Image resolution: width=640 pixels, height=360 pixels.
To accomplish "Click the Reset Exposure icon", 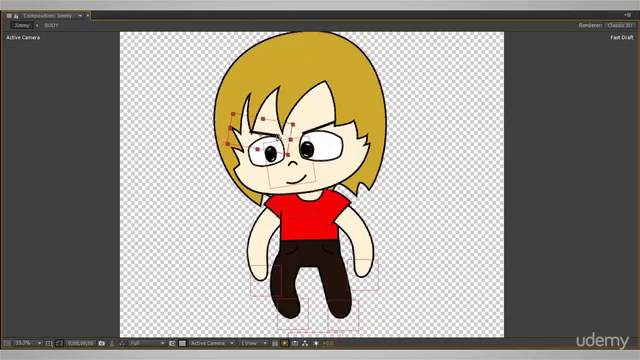I will 316,343.
